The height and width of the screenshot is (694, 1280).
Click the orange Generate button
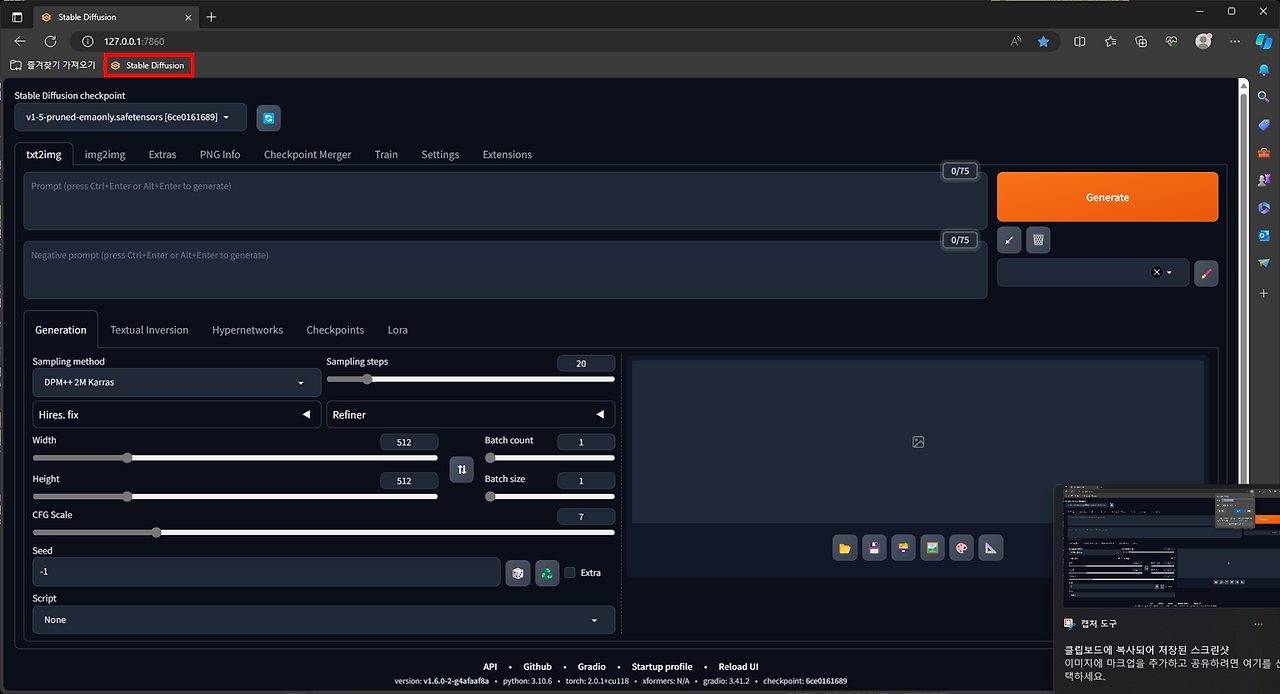[x=1107, y=196]
